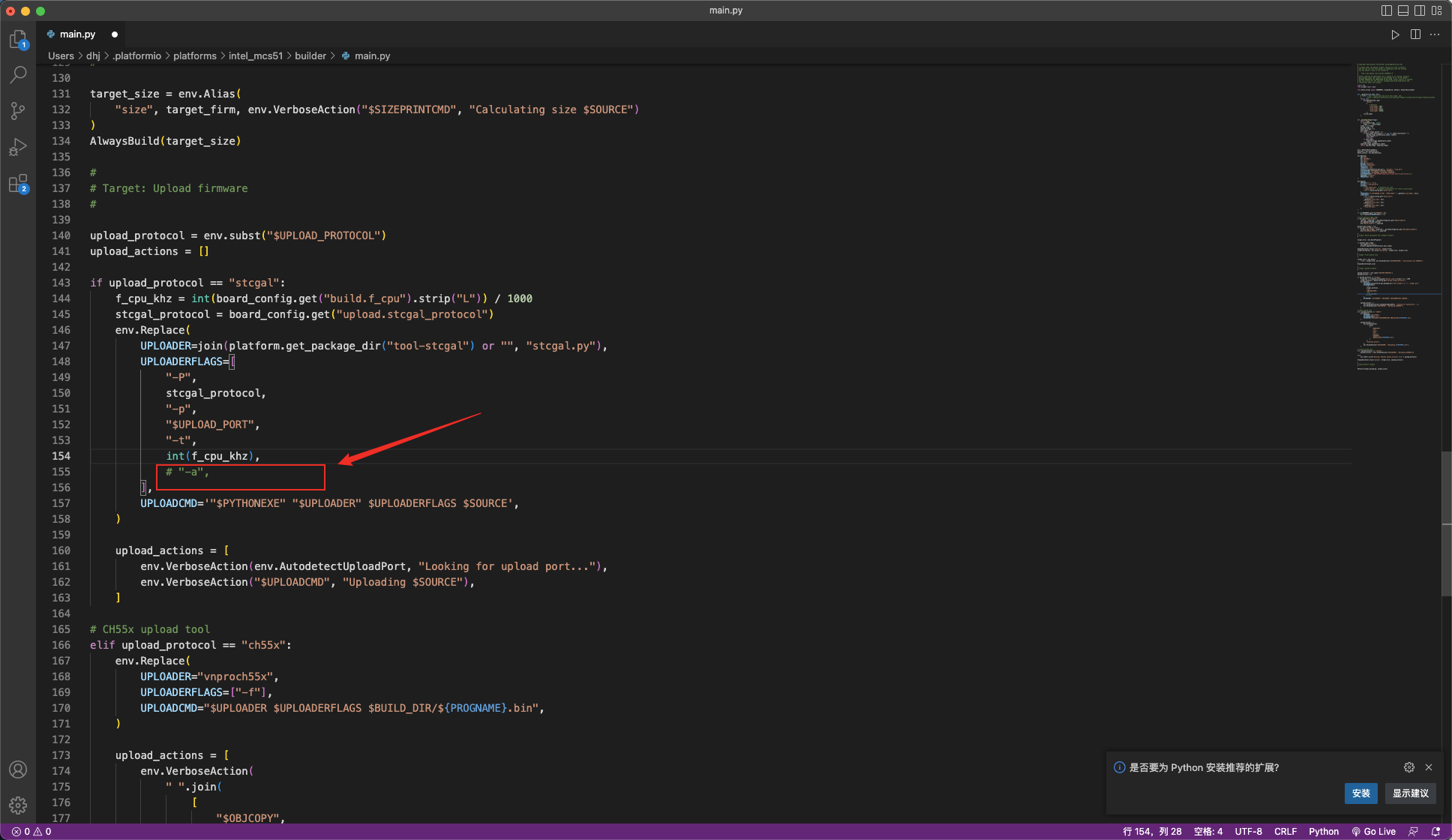The height and width of the screenshot is (840, 1452).
Task: Toggle the Secondary Side Bar layout button
Action: point(1420,10)
